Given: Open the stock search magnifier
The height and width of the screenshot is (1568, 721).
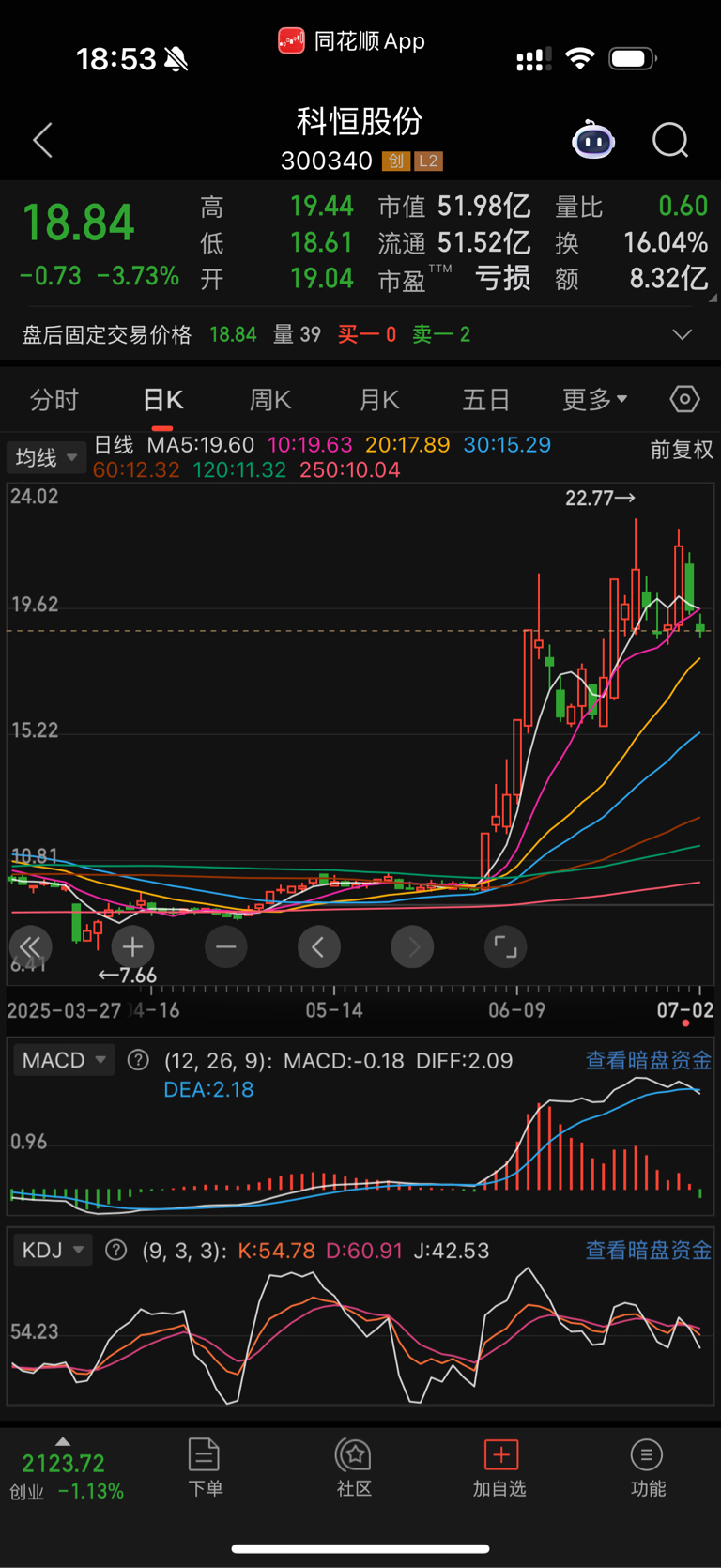Looking at the screenshot, I should (x=670, y=141).
